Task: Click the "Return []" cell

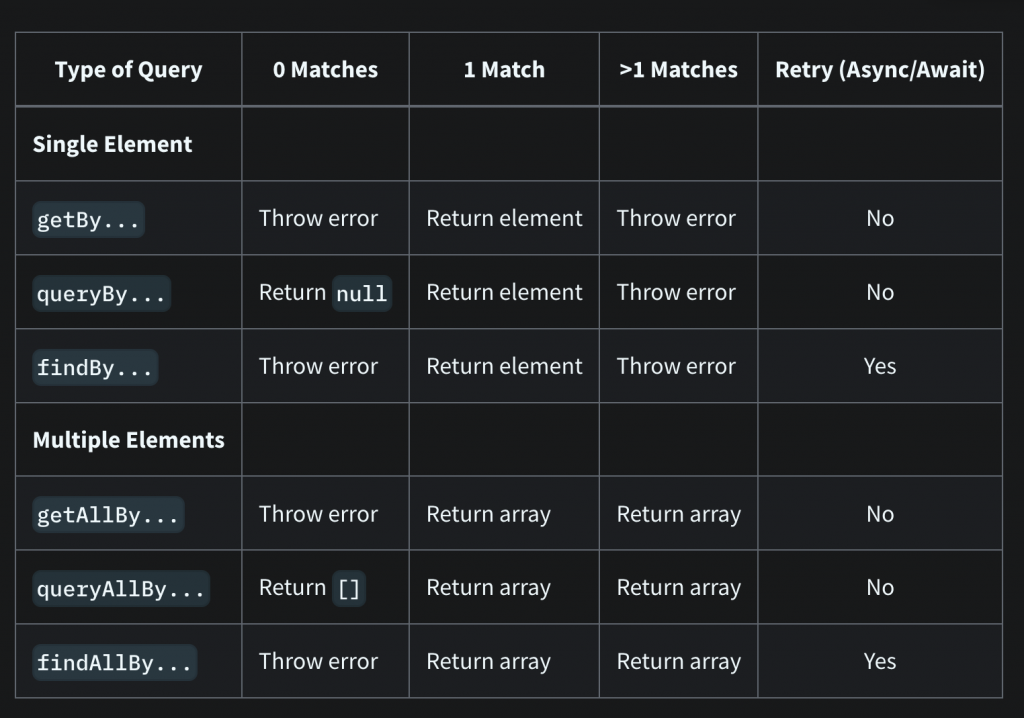Action: point(312,588)
